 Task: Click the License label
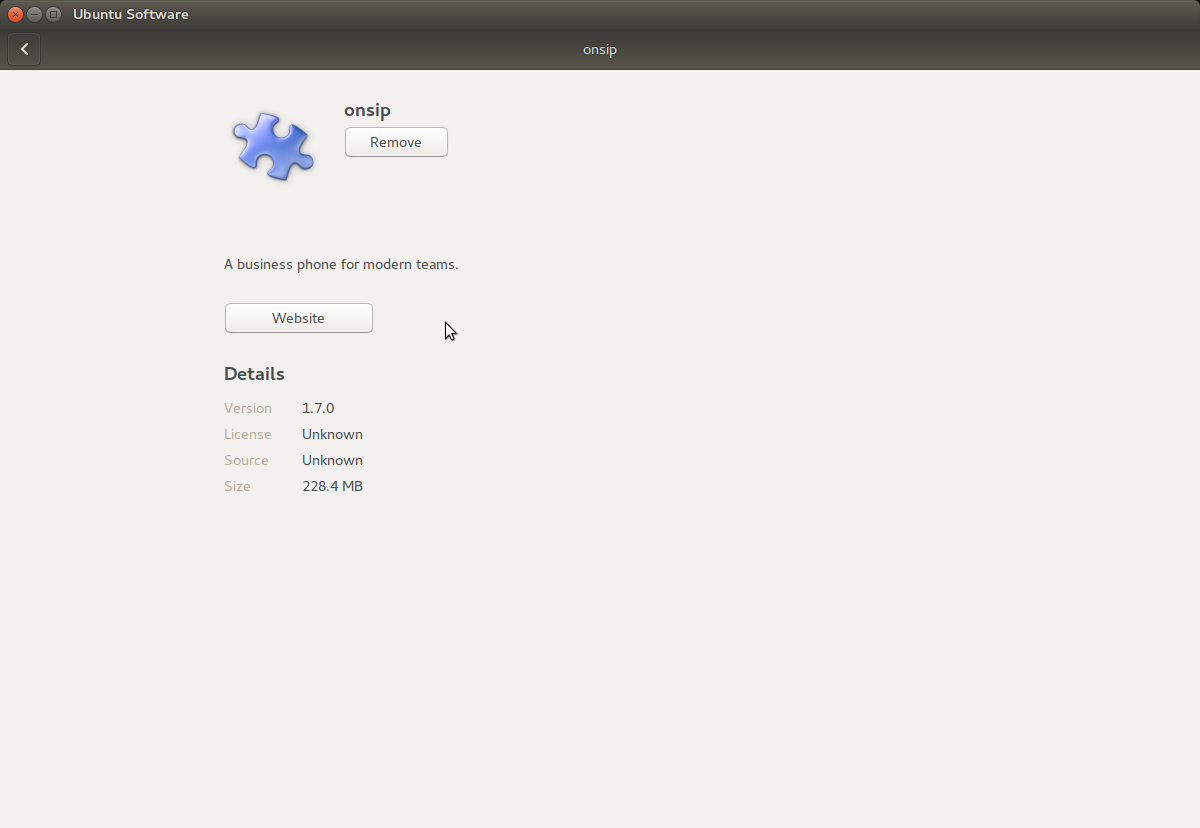point(248,434)
